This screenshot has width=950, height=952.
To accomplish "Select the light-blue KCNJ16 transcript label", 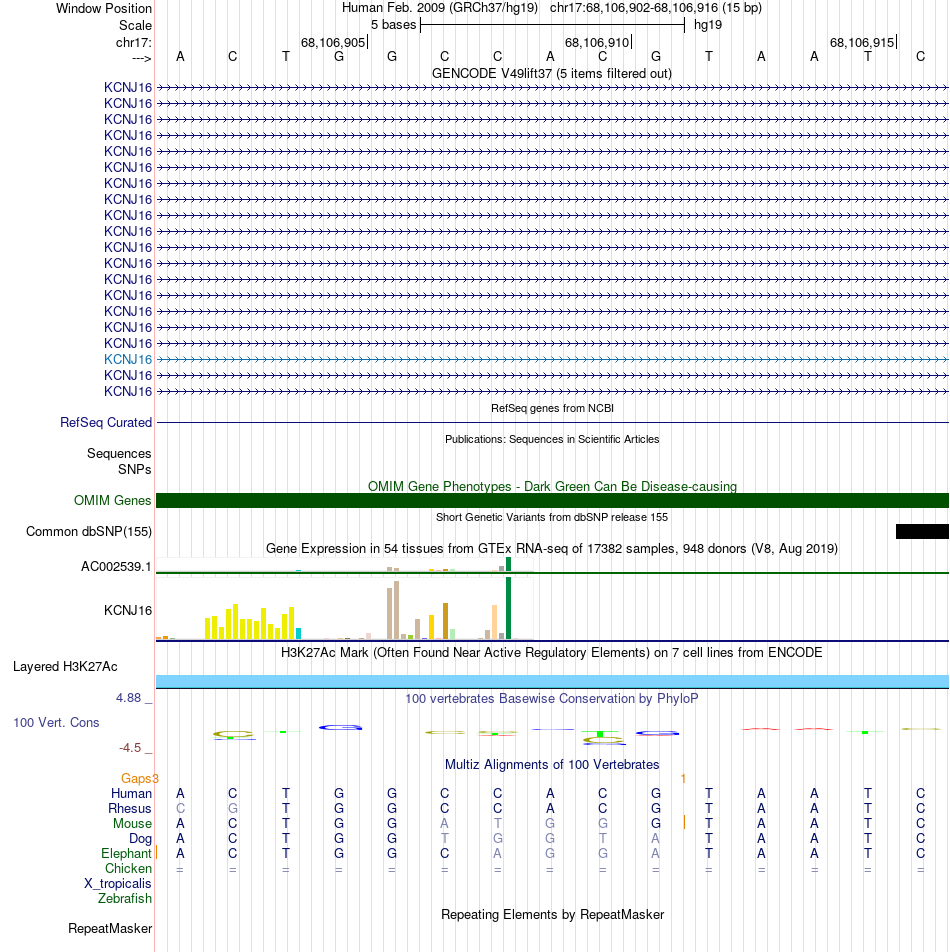I will (127, 359).
